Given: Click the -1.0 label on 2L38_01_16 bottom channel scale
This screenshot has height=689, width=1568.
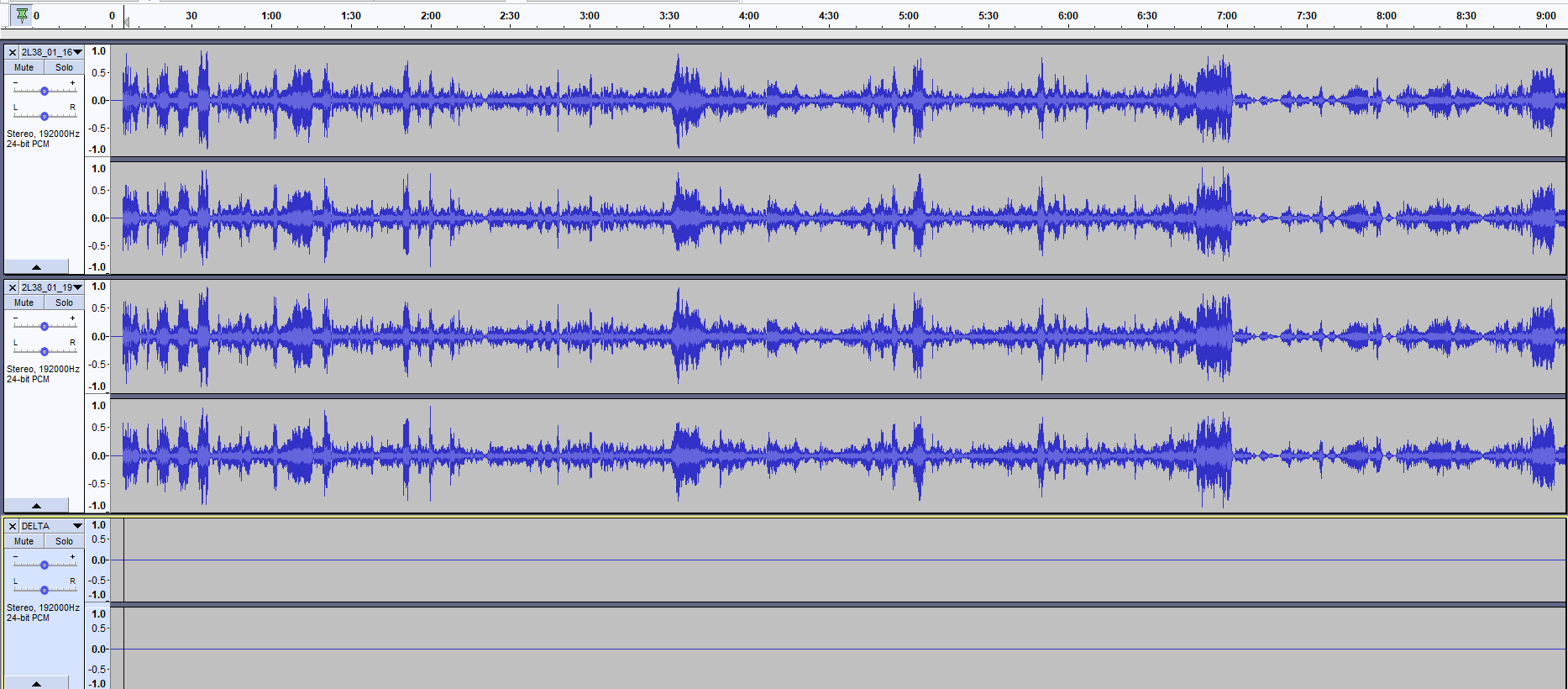Looking at the screenshot, I should coord(98,267).
